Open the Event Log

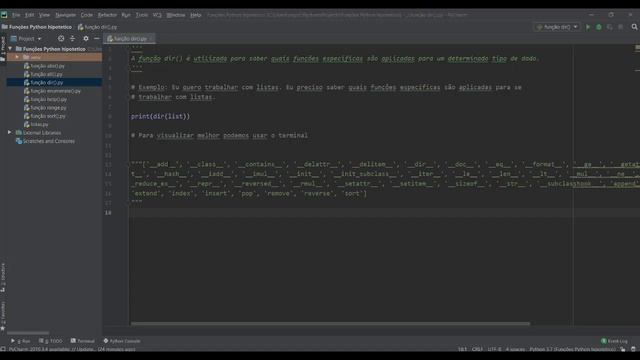tap(614, 341)
